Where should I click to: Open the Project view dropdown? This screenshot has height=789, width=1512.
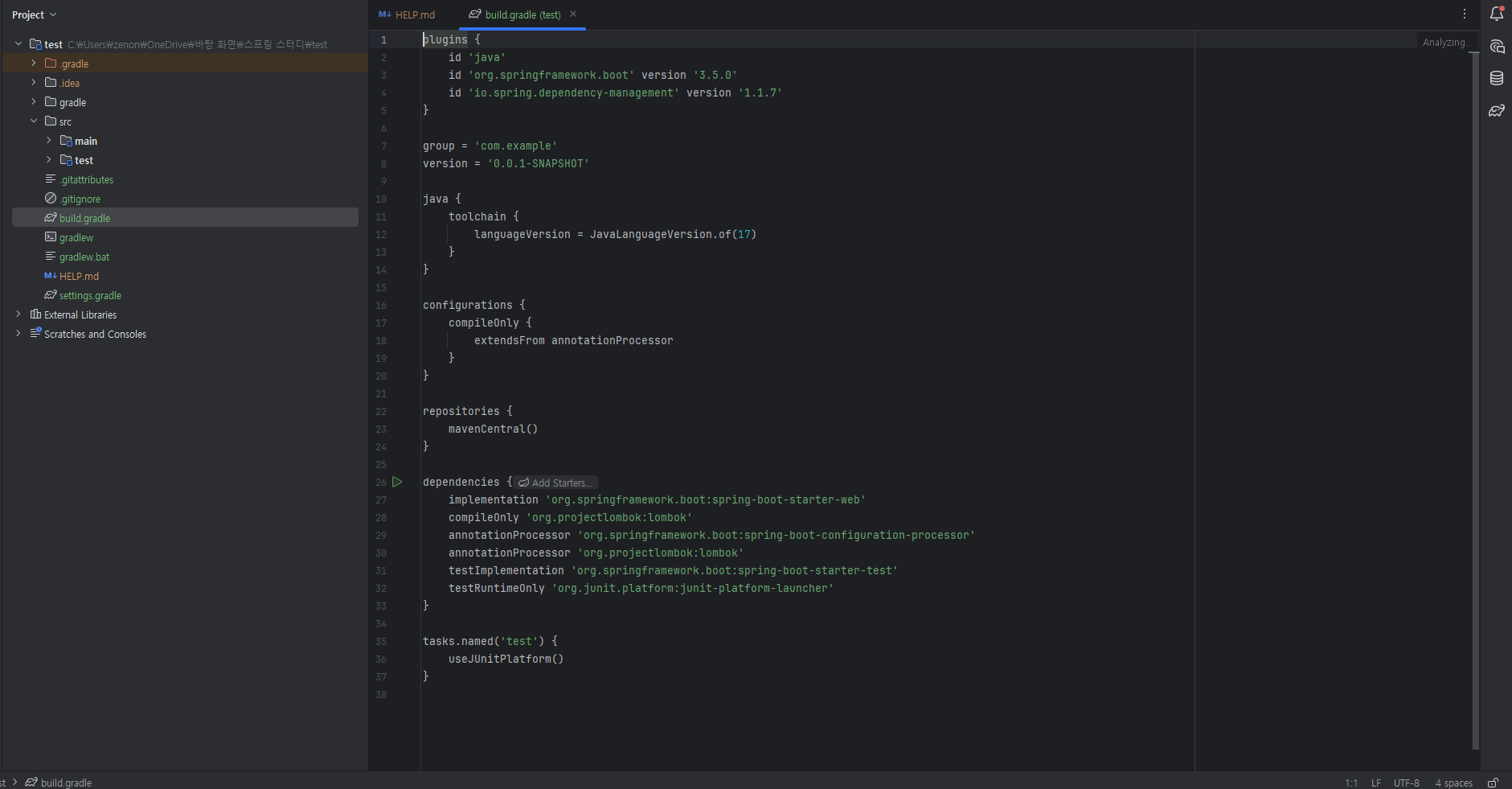click(x=35, y=14)
